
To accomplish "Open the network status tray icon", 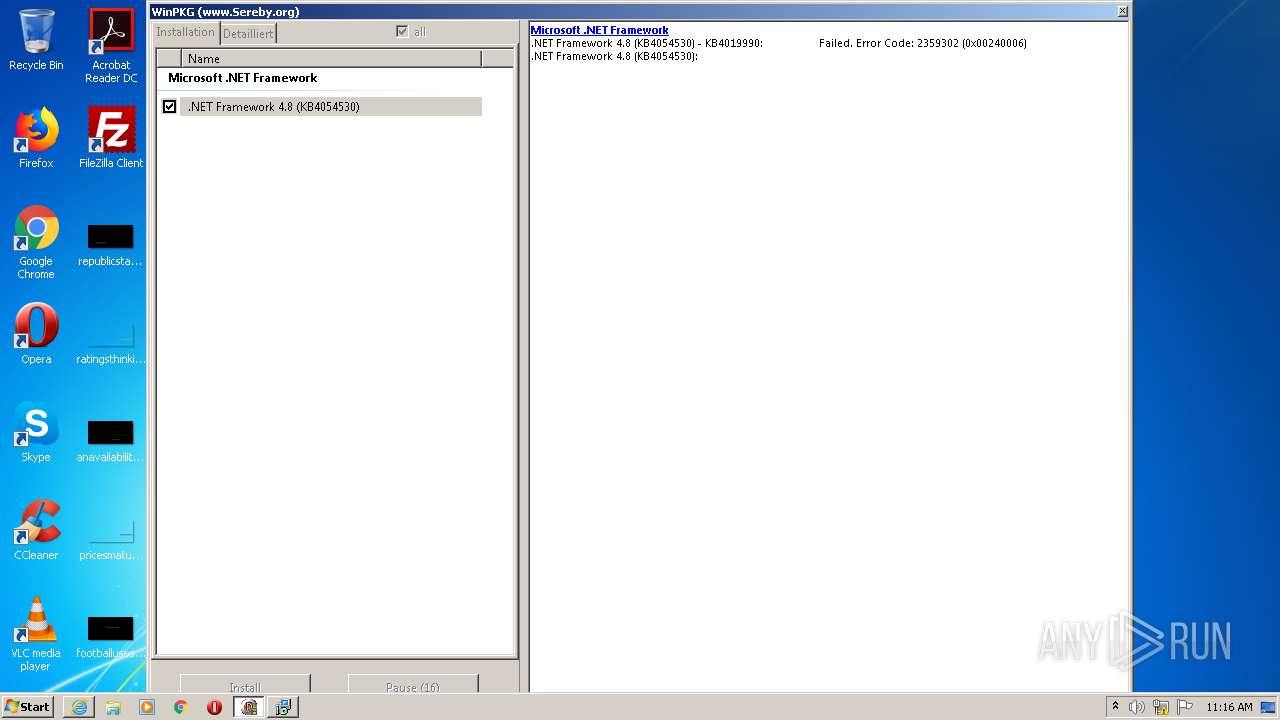I will pyautogui.click(x=1161, y=707).
